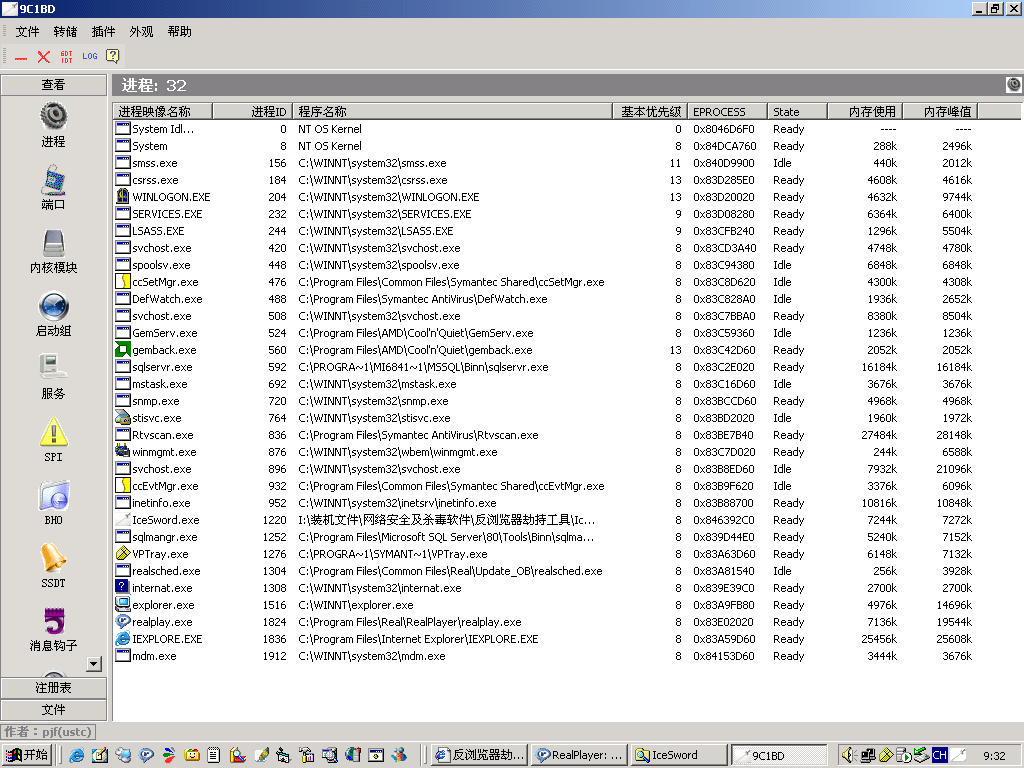Screen dimensions: 1024x768
Task: Open the 文件 menu in the menu bar
Action: pyautogui.click(x=27, y=32)
